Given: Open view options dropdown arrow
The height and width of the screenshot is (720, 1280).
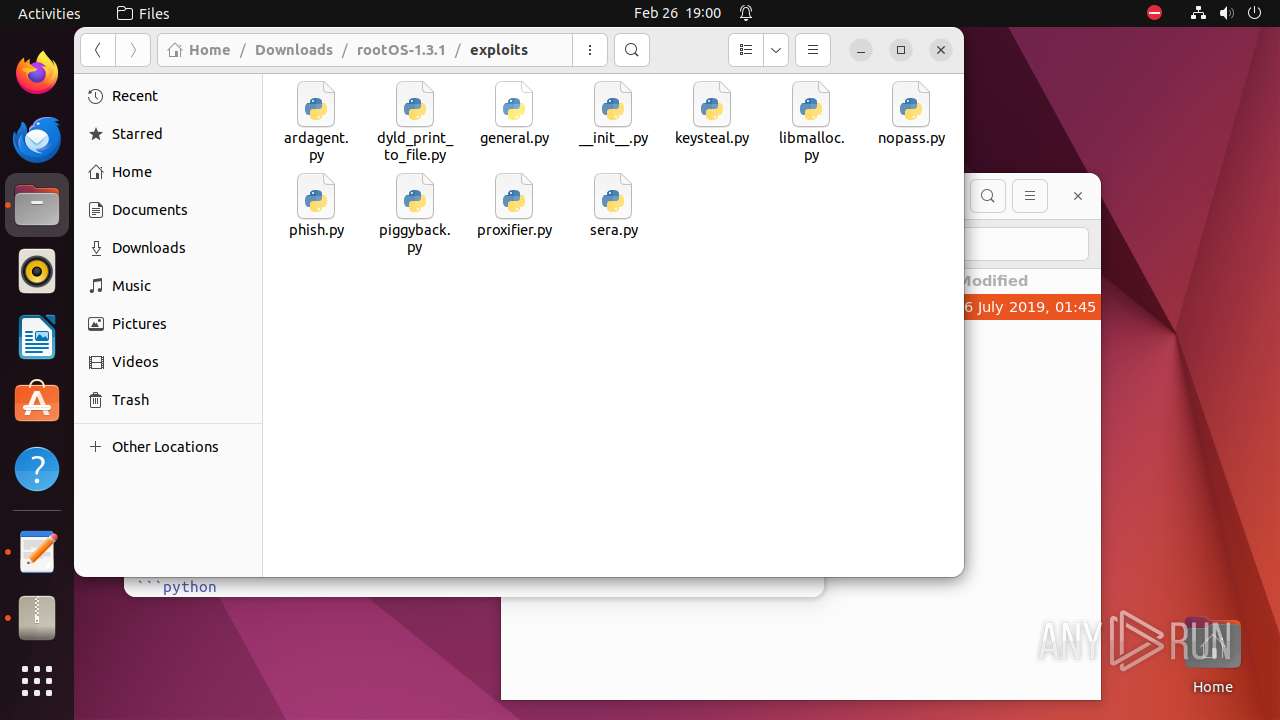Looking at the screenshot, I should click(776, 50).
